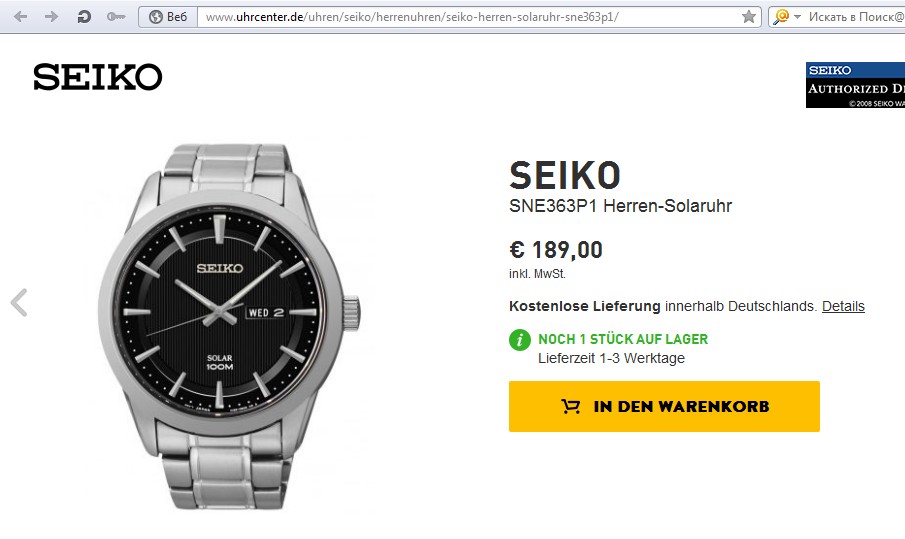Open the search engine dropdown arrow
The image size is (905, 539).
click(797, 17)
